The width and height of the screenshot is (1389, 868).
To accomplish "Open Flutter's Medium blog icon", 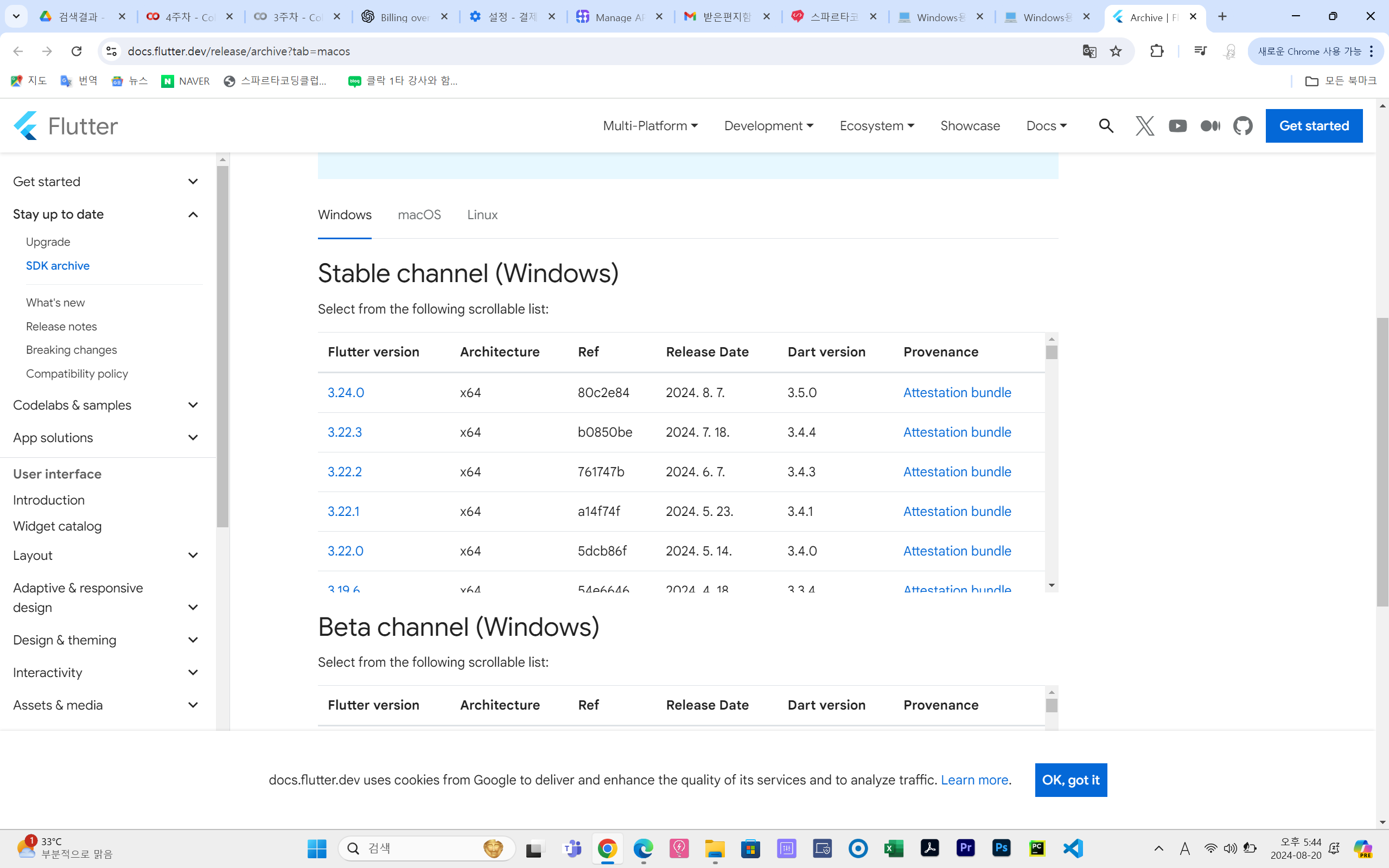I will coord(1210,126).
